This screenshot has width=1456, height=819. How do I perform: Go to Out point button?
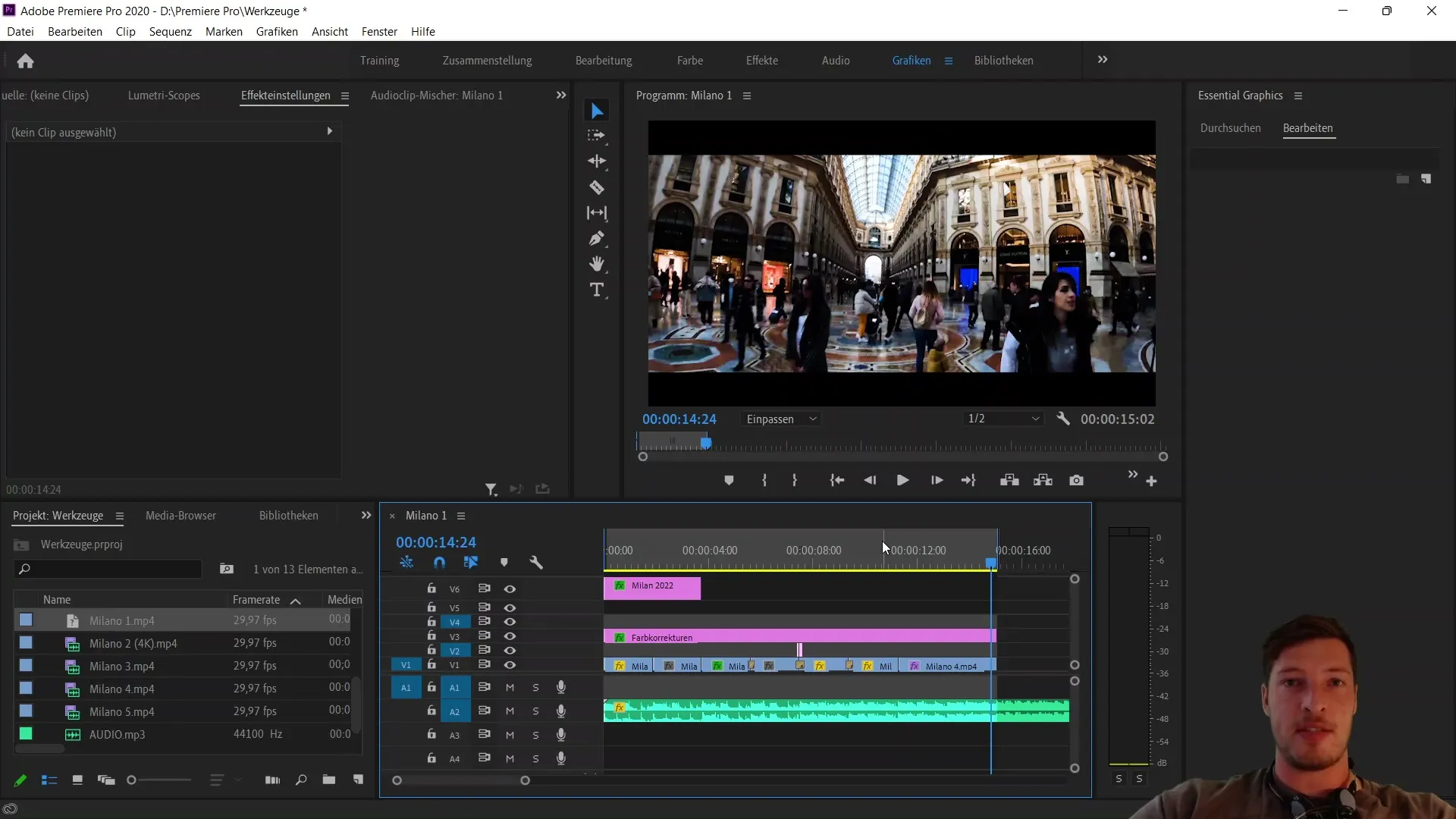click(x=968, y=480)
